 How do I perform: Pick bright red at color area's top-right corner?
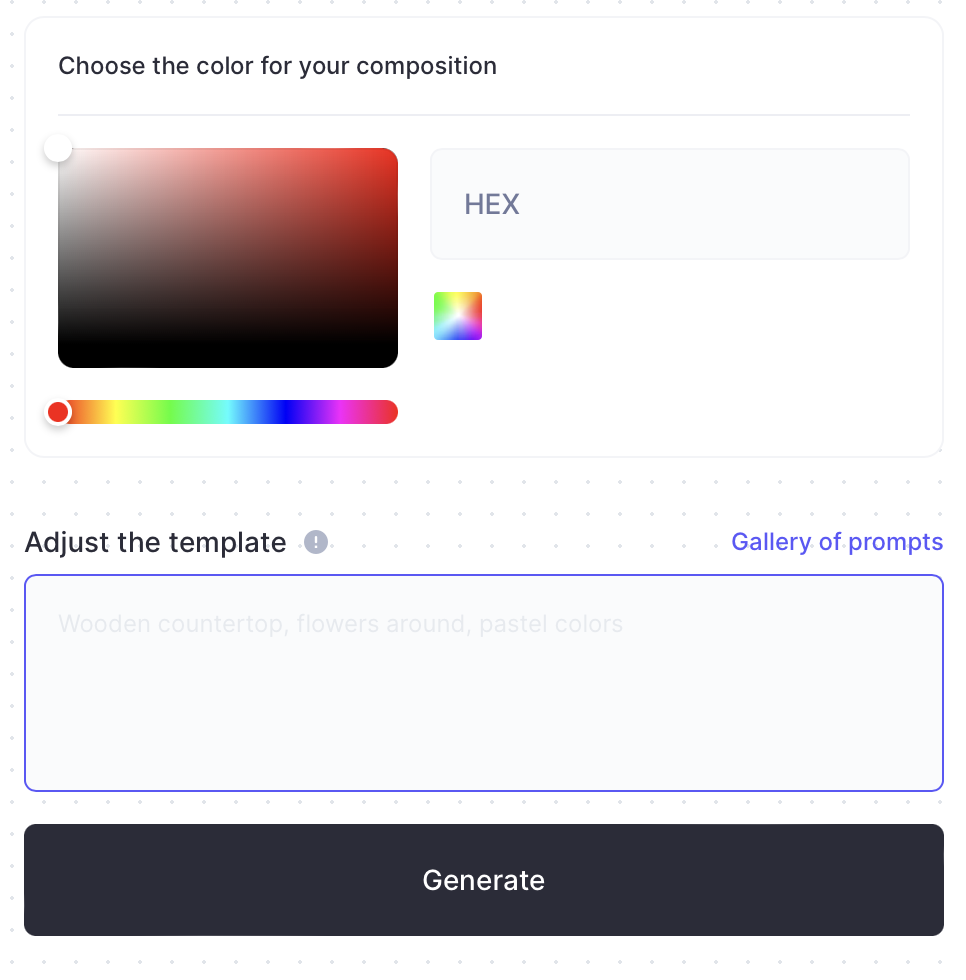click(x=392, y=154)
